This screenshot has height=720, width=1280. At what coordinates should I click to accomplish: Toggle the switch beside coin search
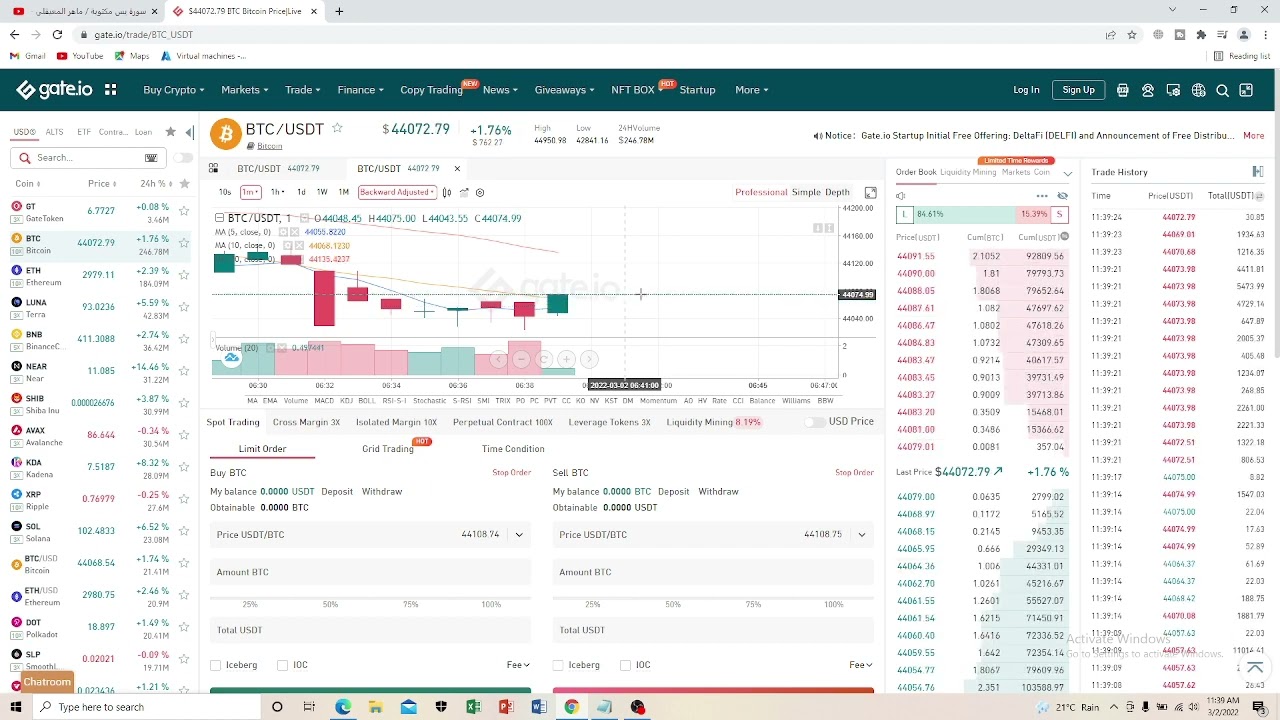(x=182, y=158)
